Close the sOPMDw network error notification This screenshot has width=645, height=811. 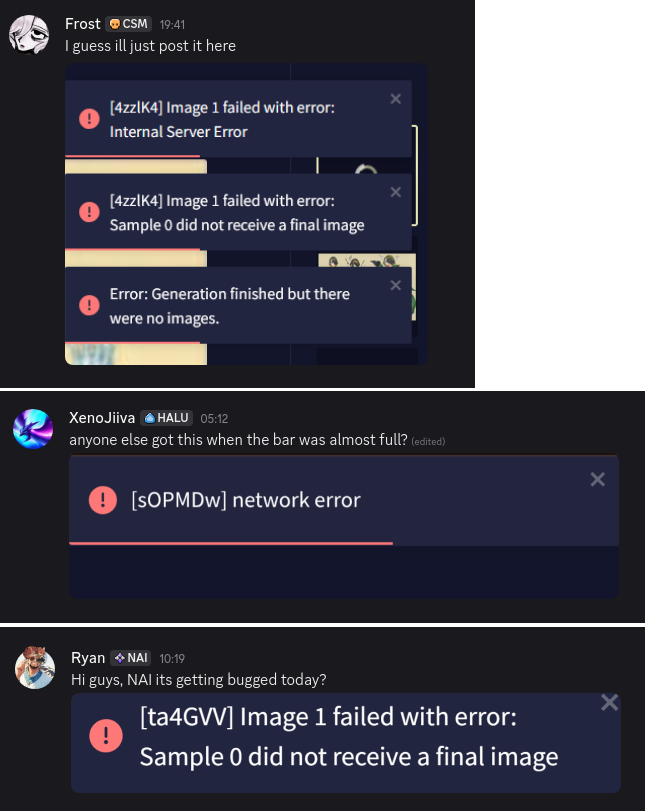coord(597,479)
